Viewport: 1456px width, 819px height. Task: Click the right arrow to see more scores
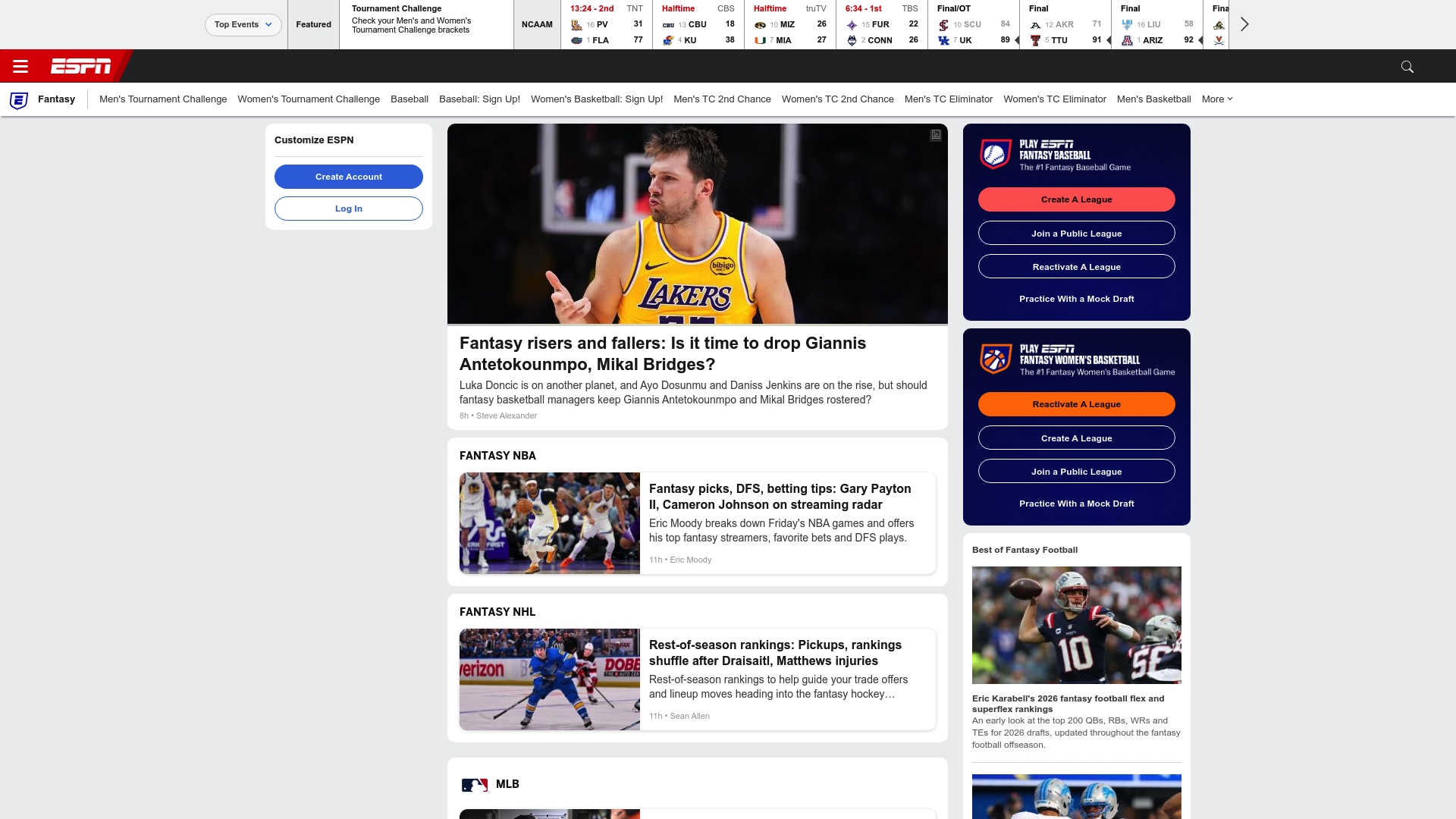pyautogui.click(x=1244, y=24)
